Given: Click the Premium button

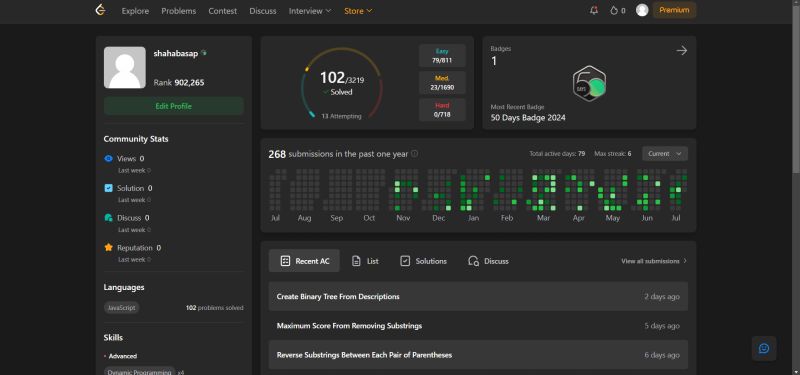Looking at the screenshot, I should (674, 10).
